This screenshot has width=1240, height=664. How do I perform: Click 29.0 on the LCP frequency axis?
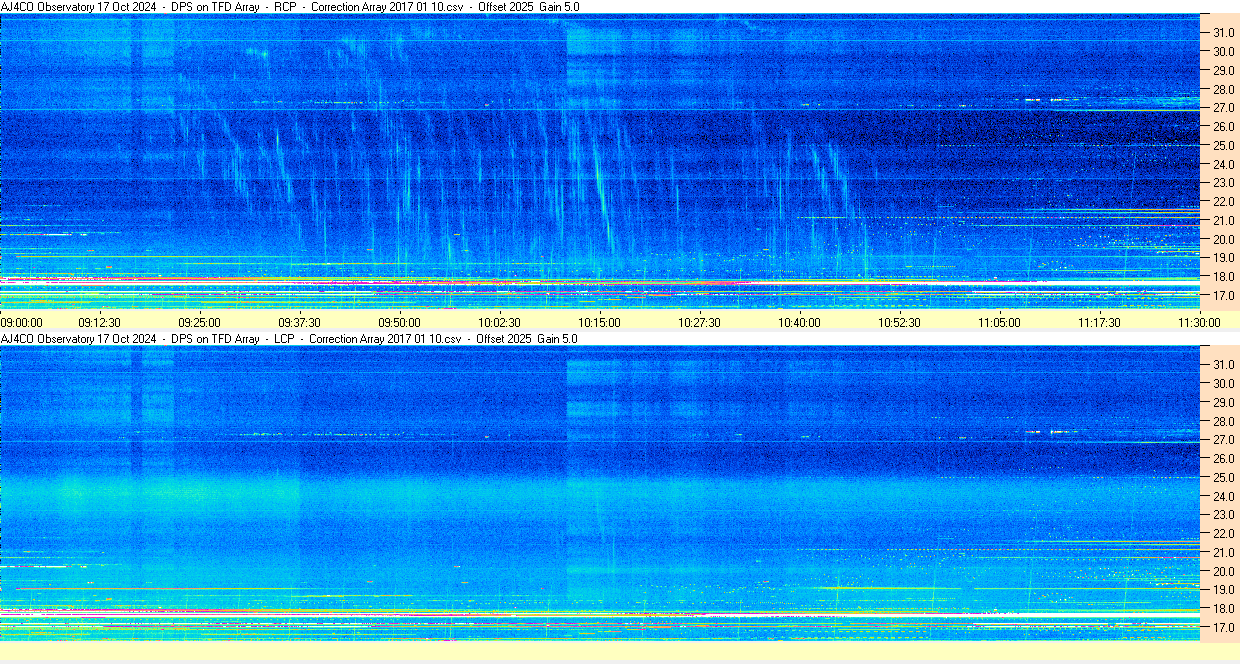tap(1224, 402)
